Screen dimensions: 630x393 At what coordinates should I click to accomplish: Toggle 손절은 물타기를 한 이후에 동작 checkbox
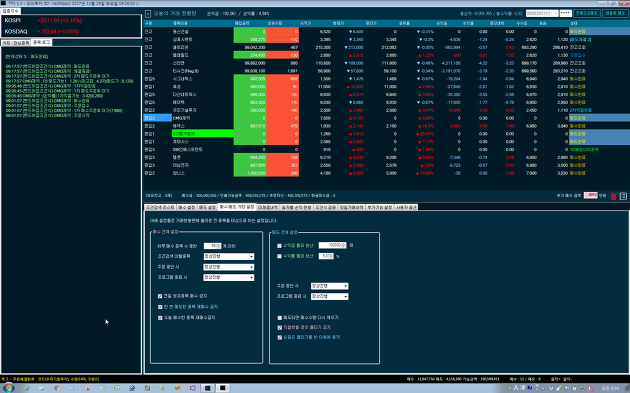280,338
